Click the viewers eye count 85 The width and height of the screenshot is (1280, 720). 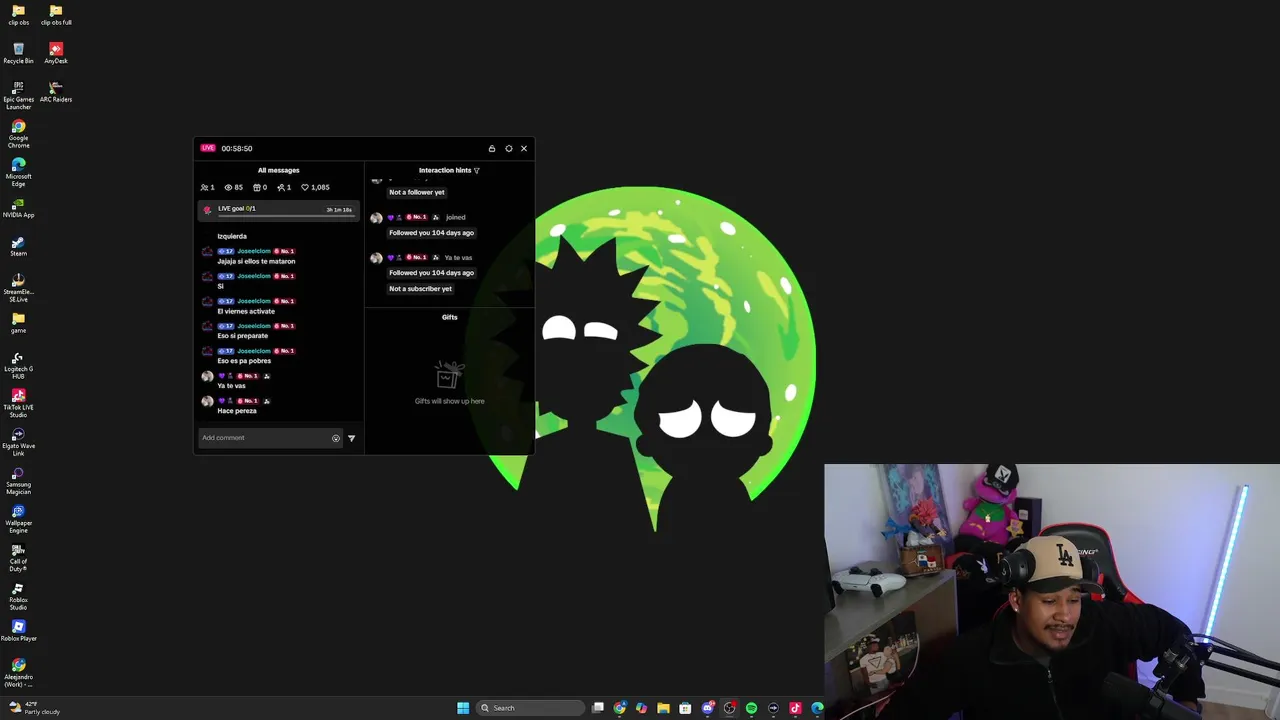(x=233, y=187)
